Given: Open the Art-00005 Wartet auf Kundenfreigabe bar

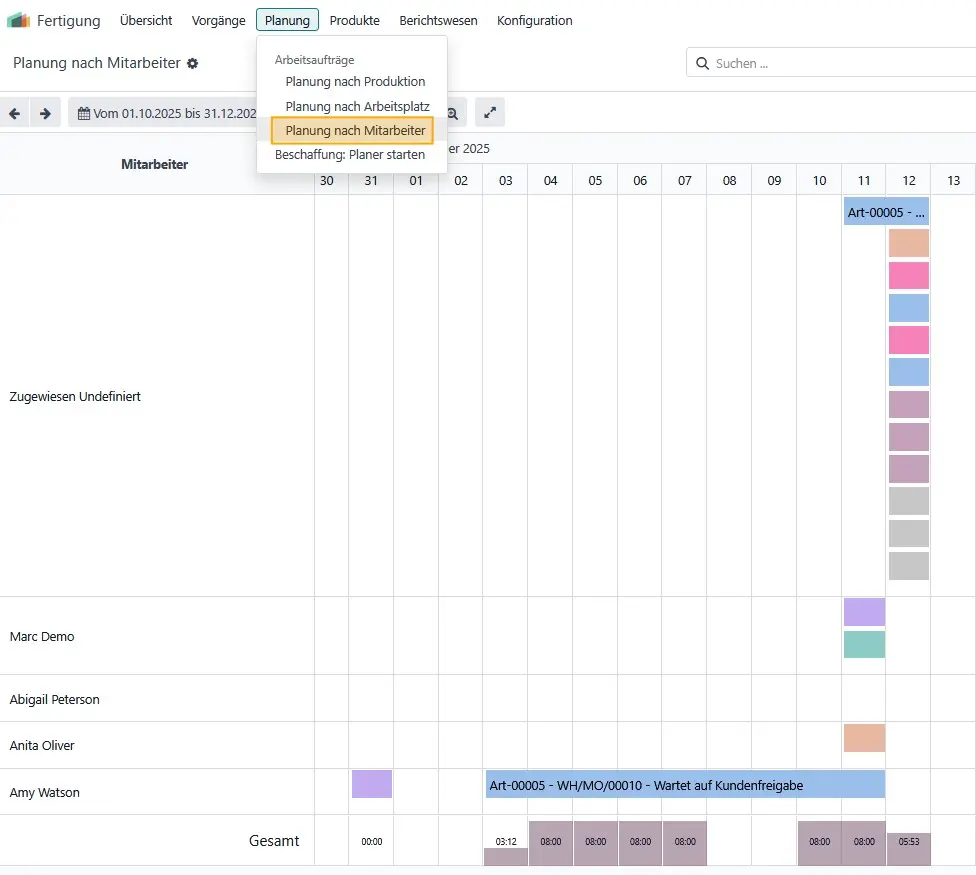Looking at the screenshot, I should click(x=685, y=785).
